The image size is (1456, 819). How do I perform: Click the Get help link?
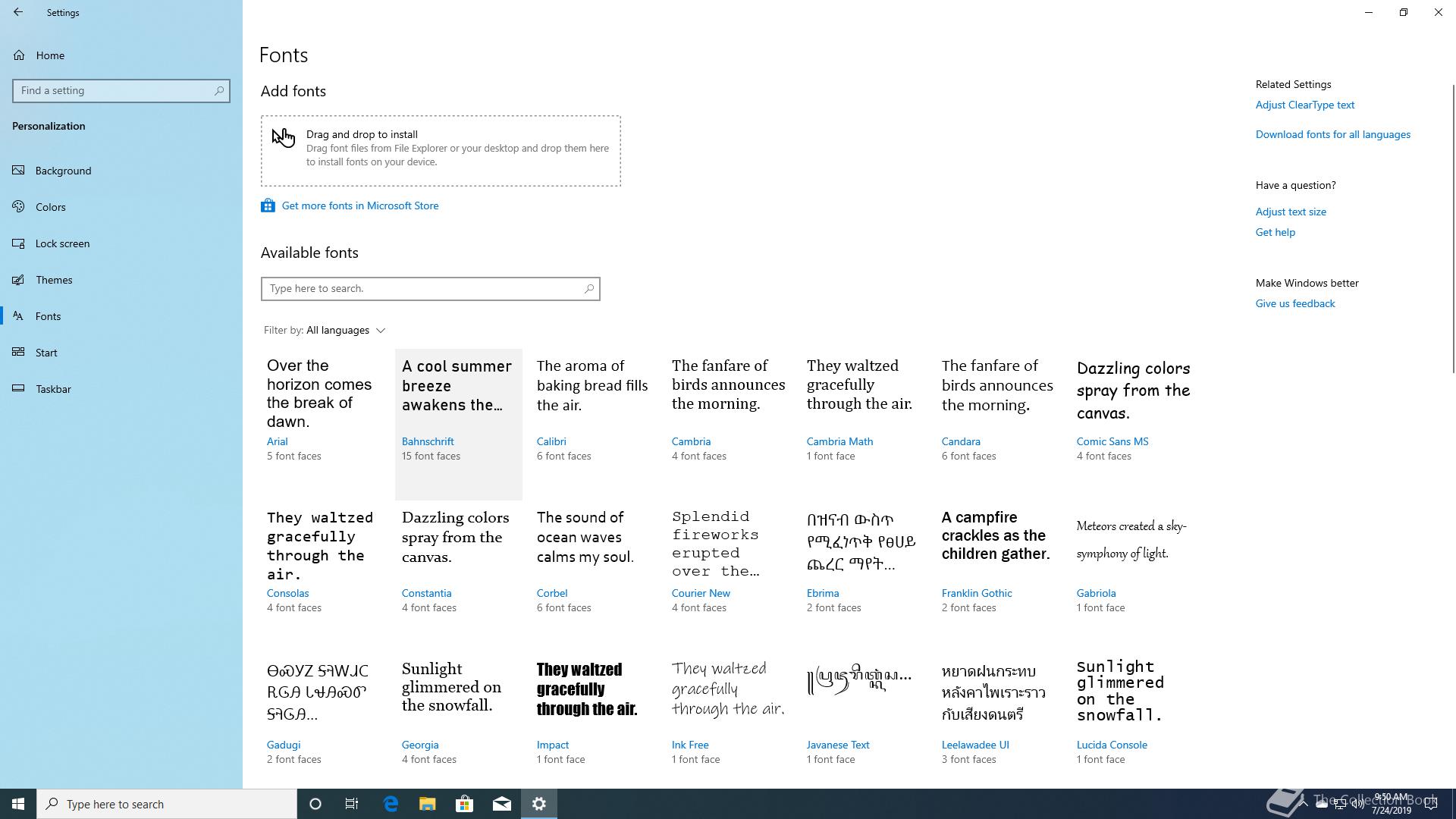click(1275, 232)
